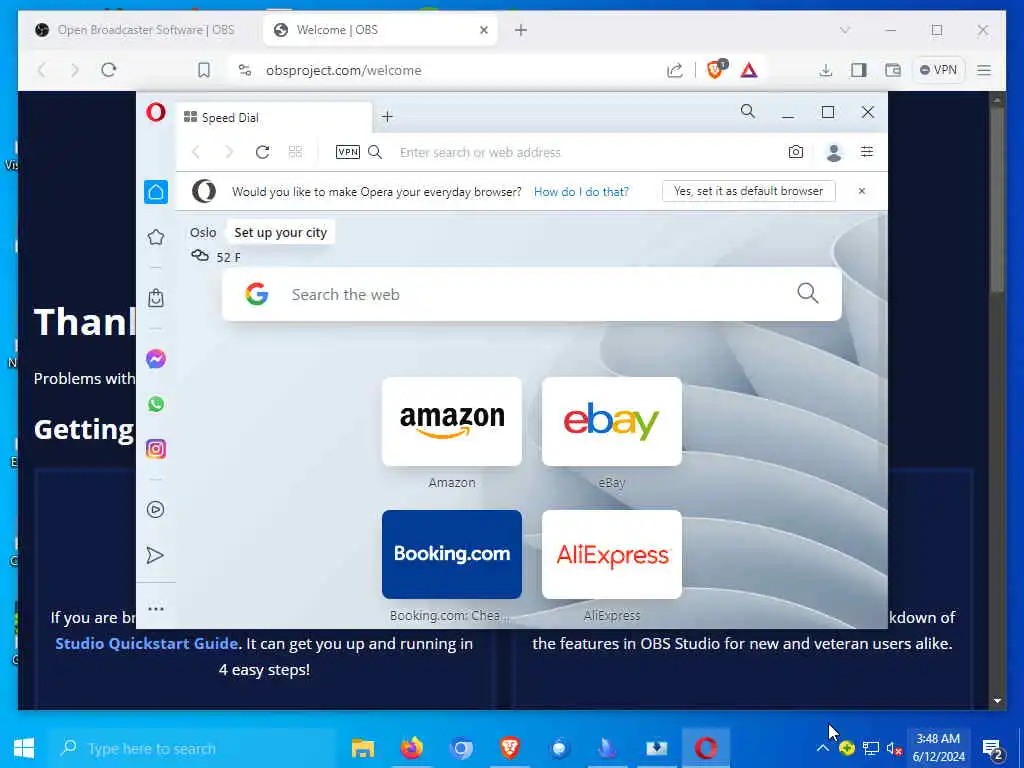Image resolution: width=1024 pixels, height=768 pixels.
Task: Open Brave downloads icon
Action: click(825, 71)
